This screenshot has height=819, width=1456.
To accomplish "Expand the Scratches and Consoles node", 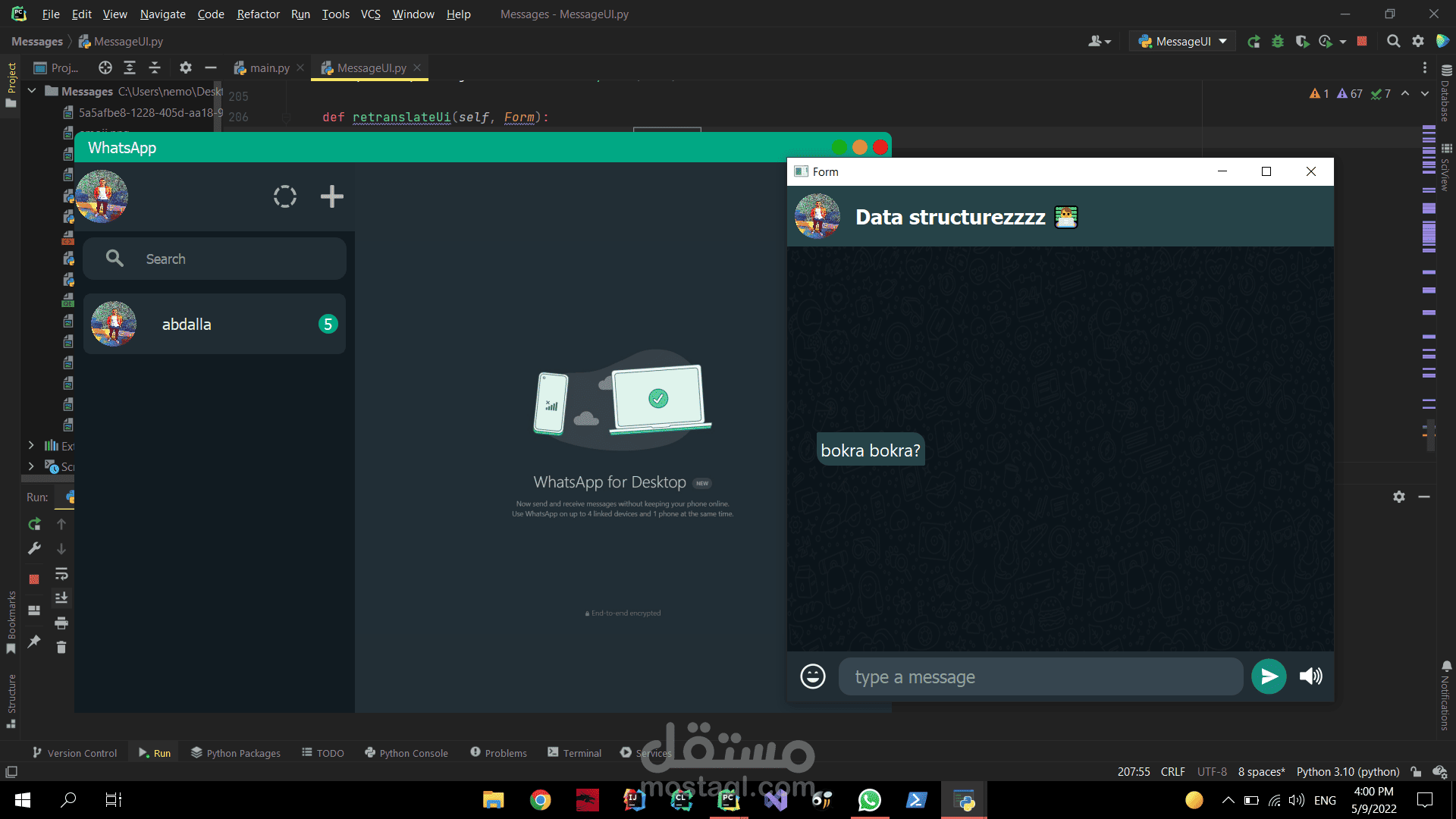I will (31, 466).
